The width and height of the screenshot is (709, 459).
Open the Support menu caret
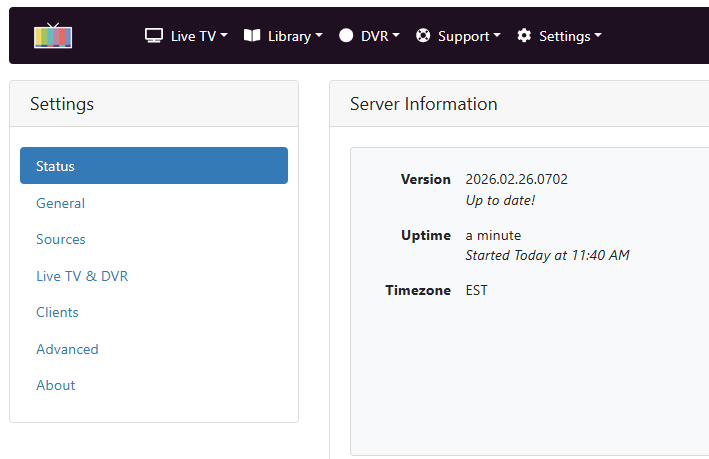[x=497, y=36]
